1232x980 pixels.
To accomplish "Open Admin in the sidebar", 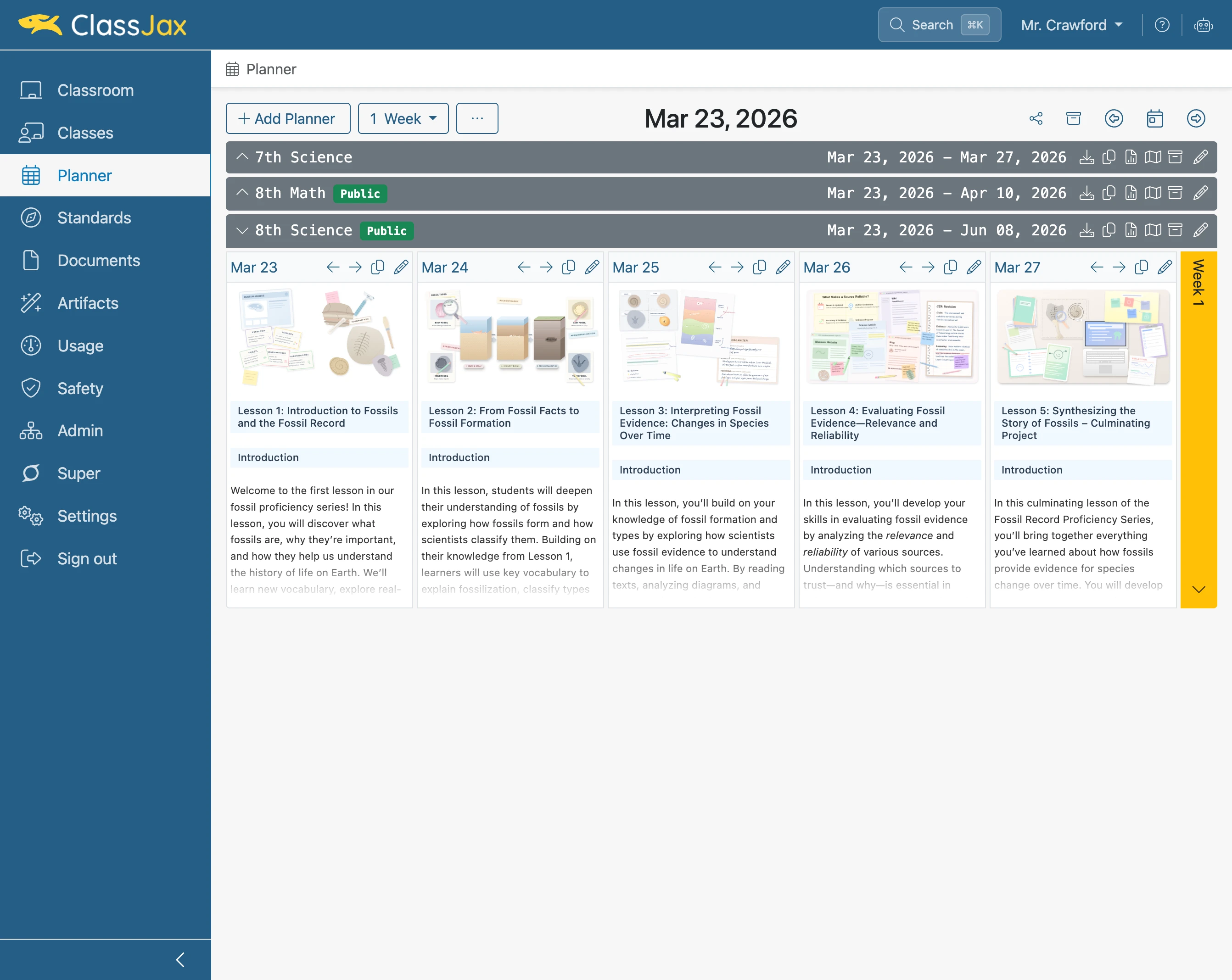I will point(106,431).
